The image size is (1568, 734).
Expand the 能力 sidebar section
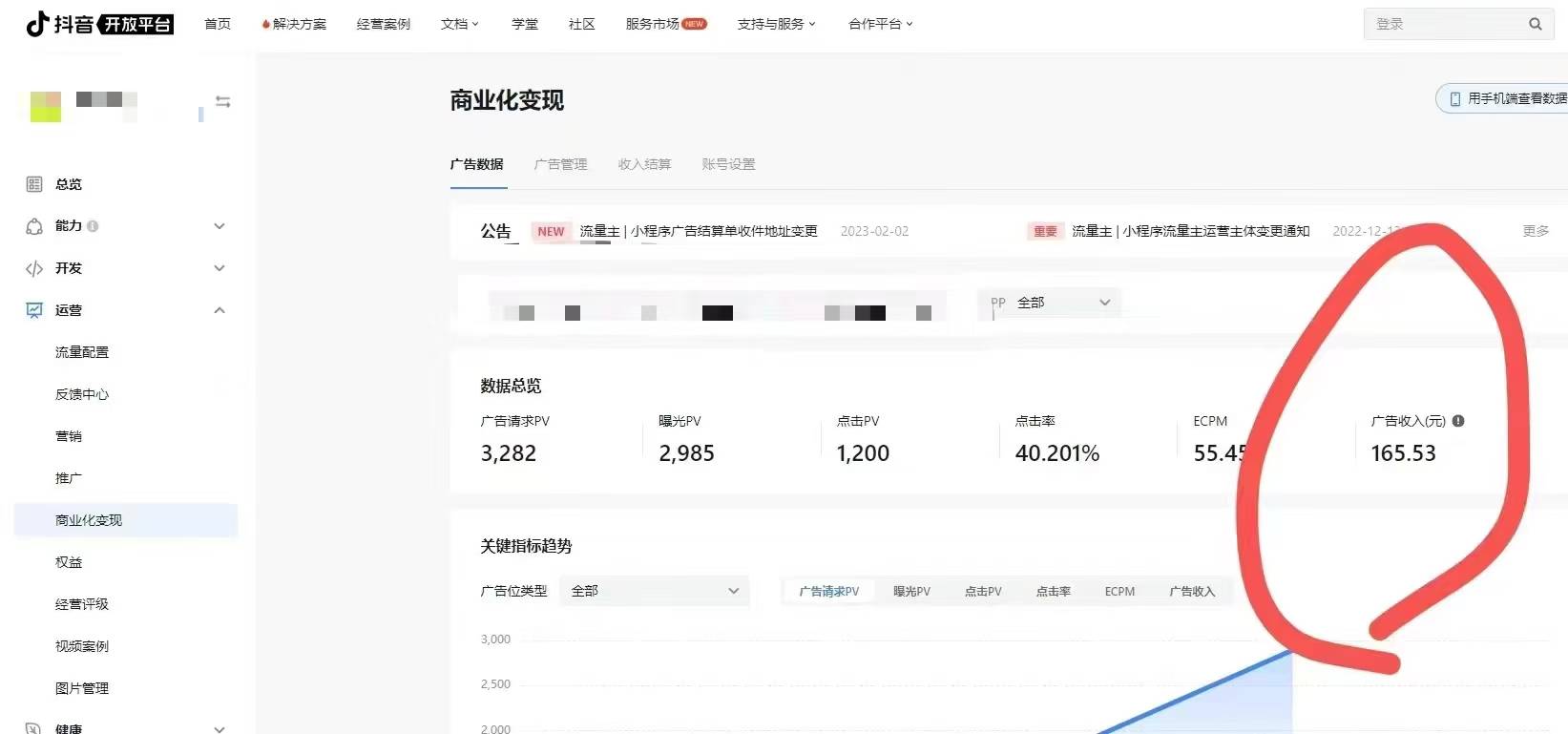[x=220, y=226]
